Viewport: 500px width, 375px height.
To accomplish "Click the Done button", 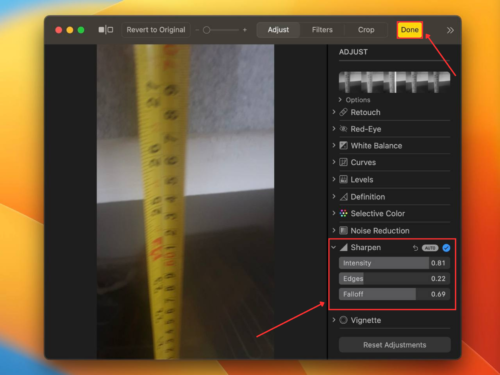I will (x=410, y=30).
